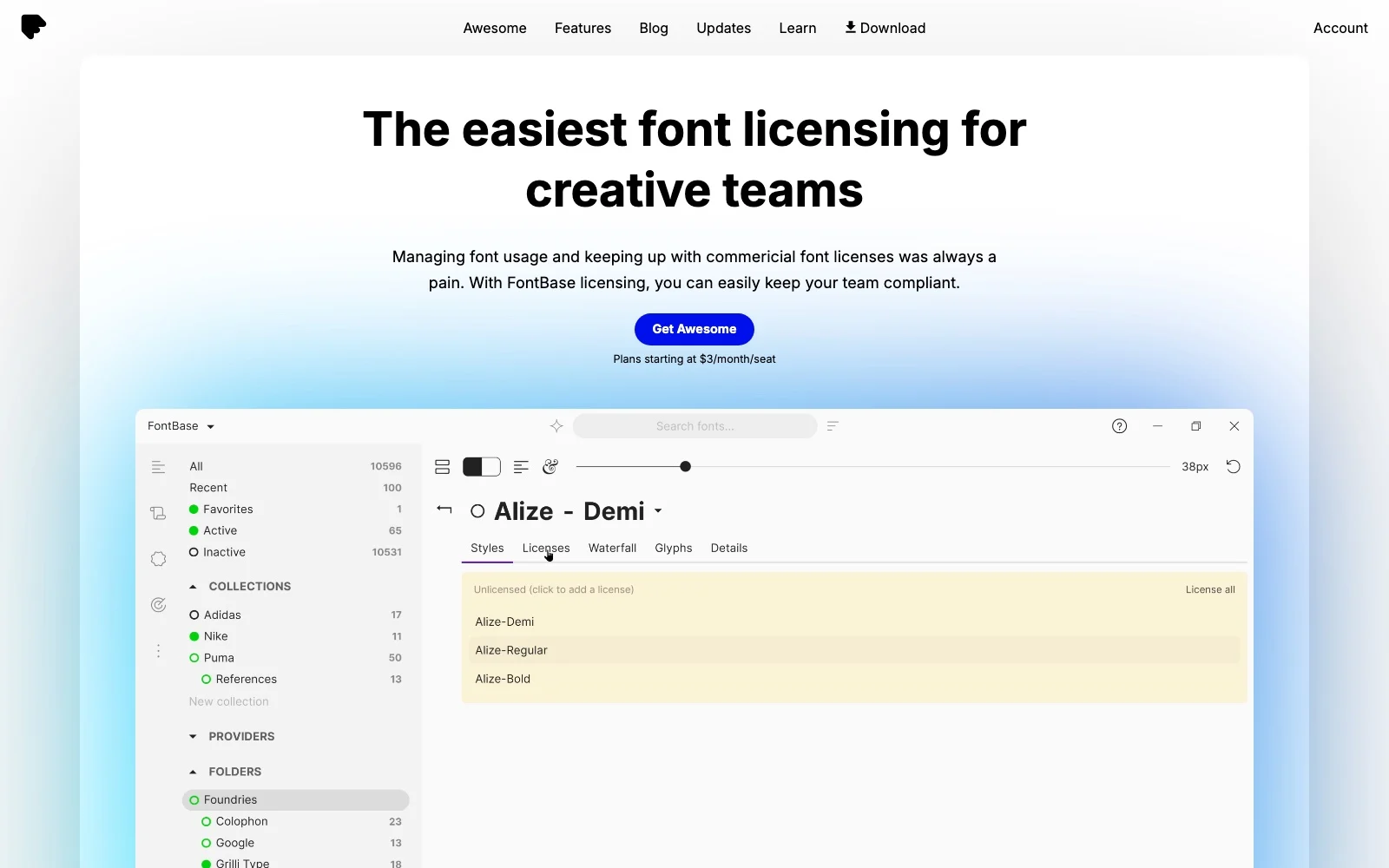Screen dimensions: 1389x868
Task: Switch to the Waterfall tab
Action: (612, 548)
